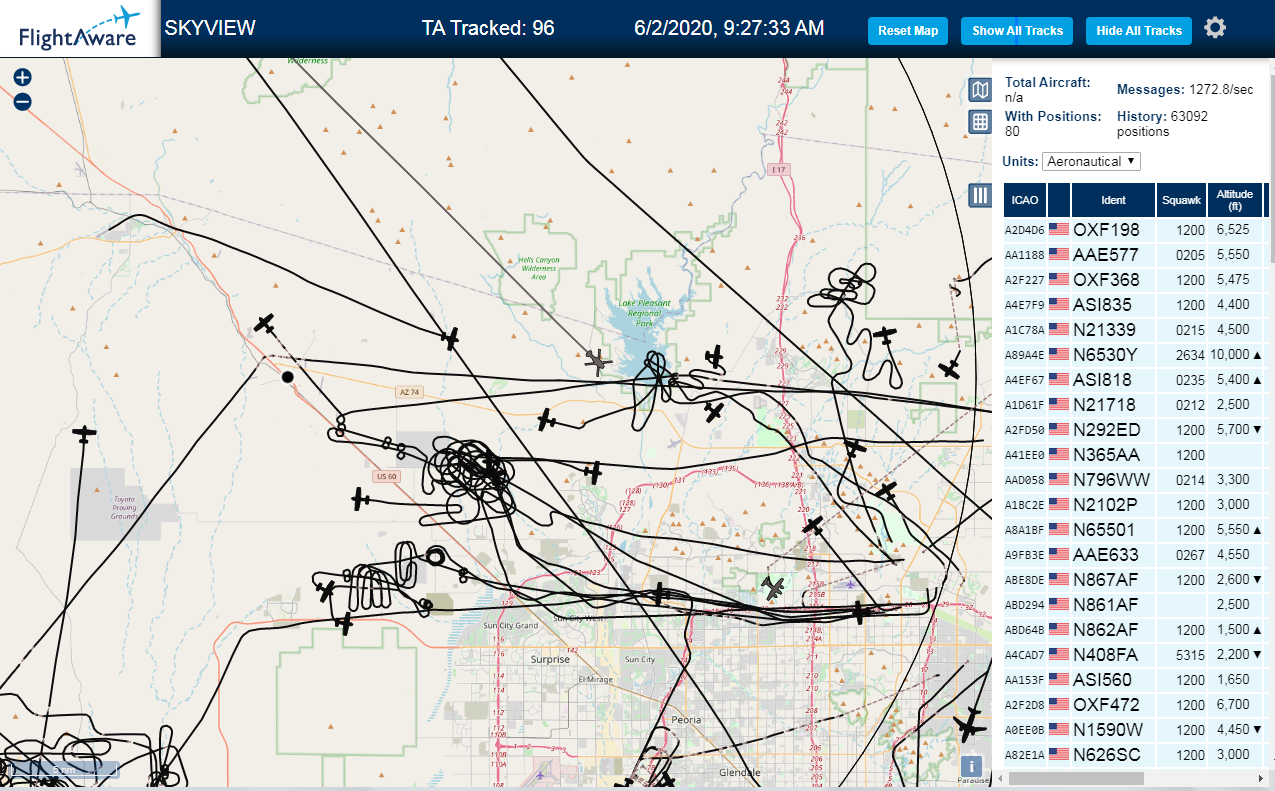The image size is (1275, 791).
Task: Click the Messages rate statistic
Action: point(1185,90)
